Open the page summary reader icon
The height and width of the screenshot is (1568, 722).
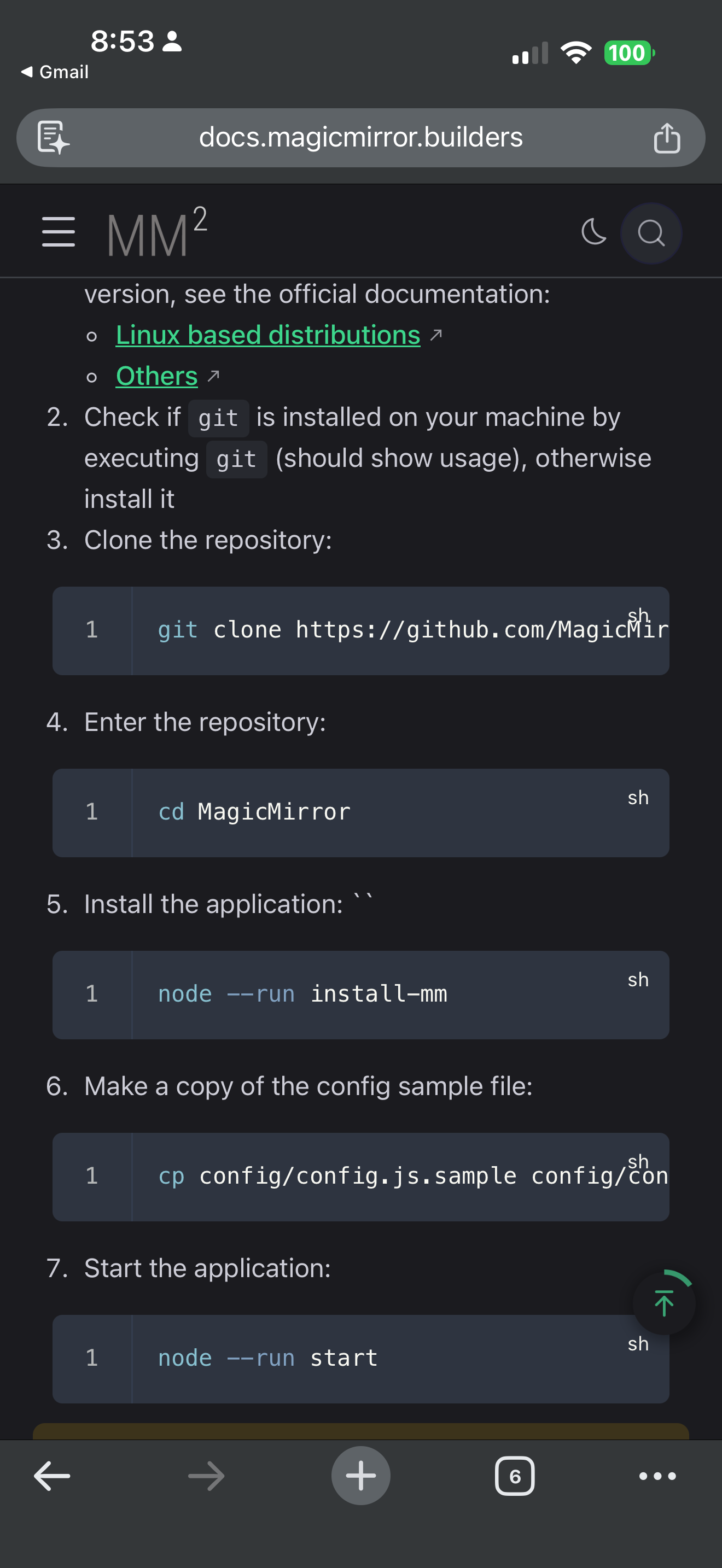coord(54,138)
